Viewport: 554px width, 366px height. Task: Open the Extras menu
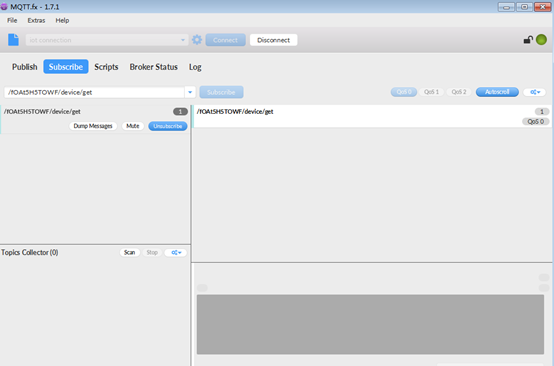(x=36, y=20)
